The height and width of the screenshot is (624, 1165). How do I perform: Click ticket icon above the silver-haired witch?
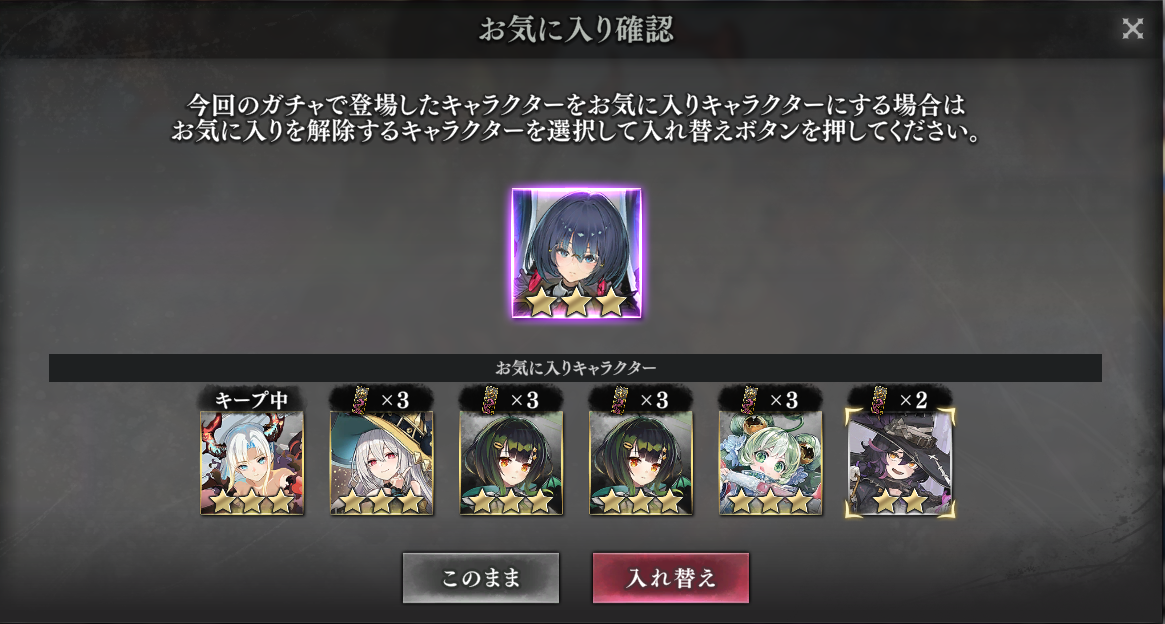click(x=360, y=398)
